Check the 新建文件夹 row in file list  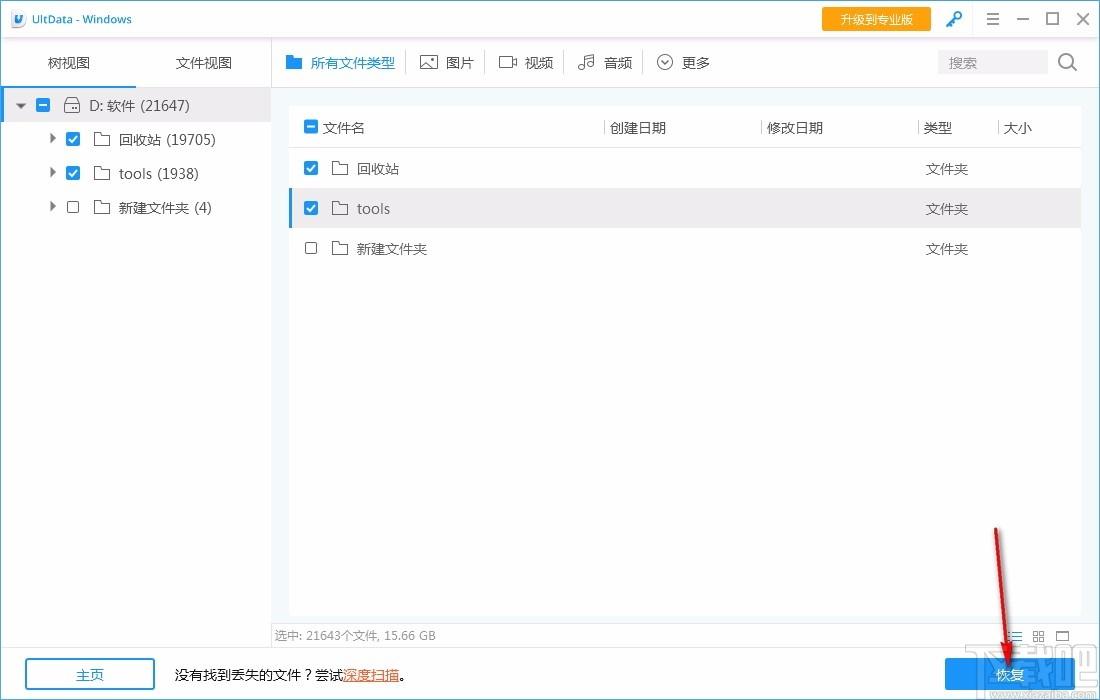pos(311,248)
